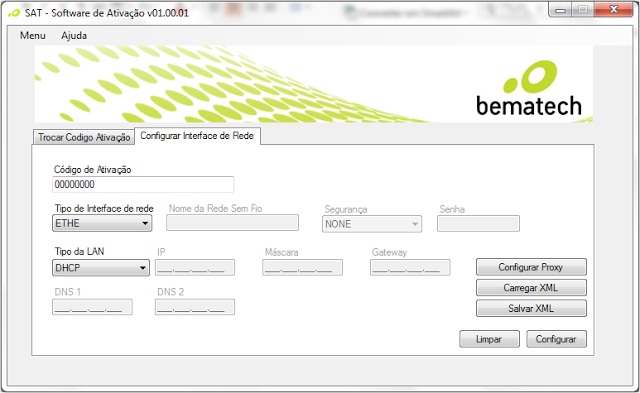Click the Nome da Rede Sem Fio field
This screenshot has height=393, width=640.
232,223
